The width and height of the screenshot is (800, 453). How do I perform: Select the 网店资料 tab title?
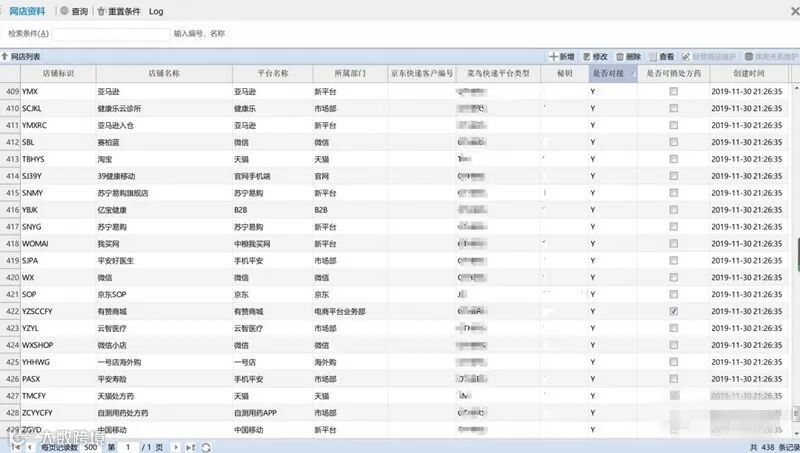[27, 11]
